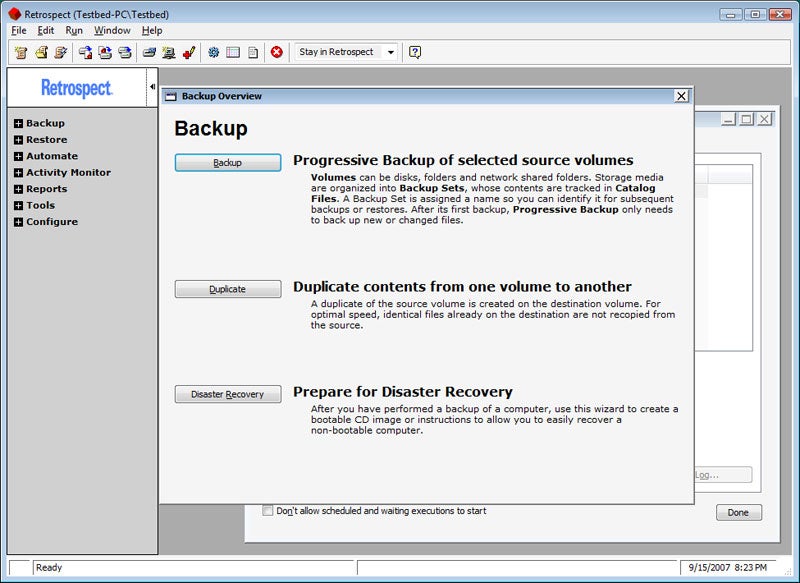
Task: Open the Help menu
Action: [152, 31]
